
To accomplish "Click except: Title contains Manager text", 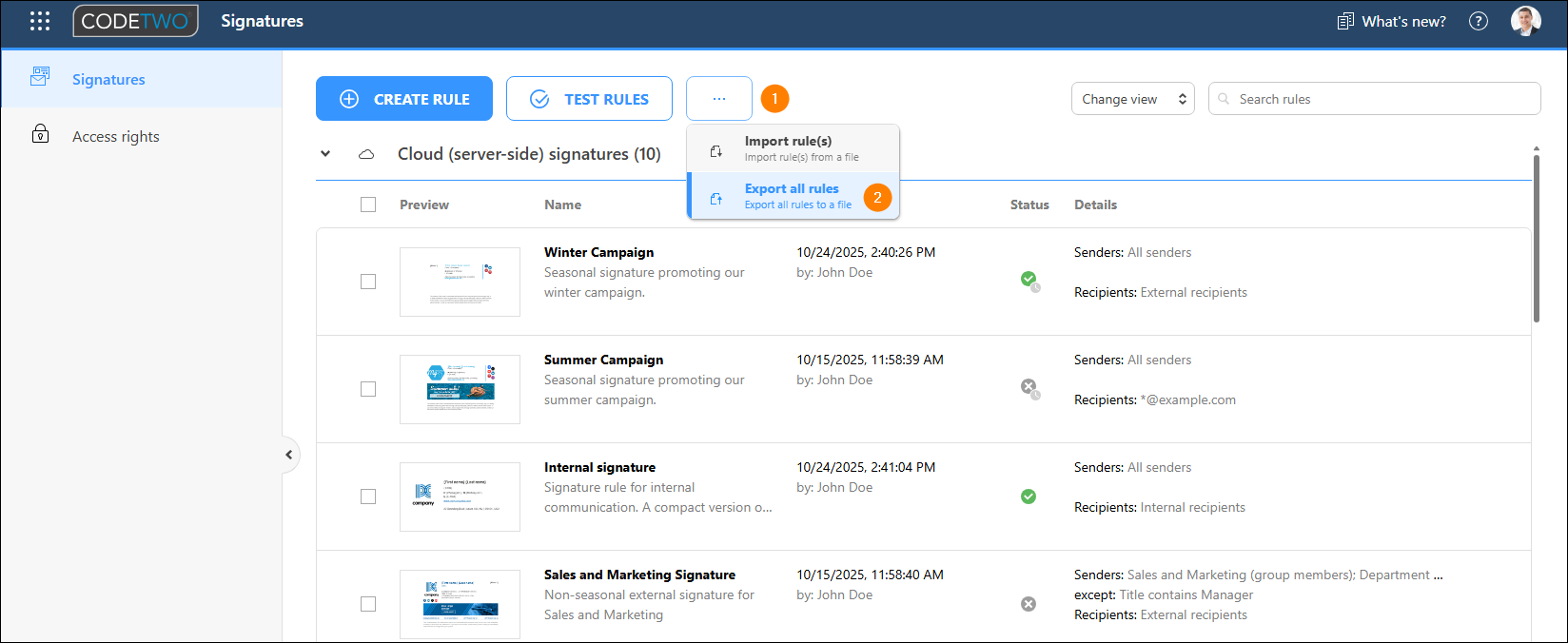I will pyautogui.click(x=1164, y=594).
